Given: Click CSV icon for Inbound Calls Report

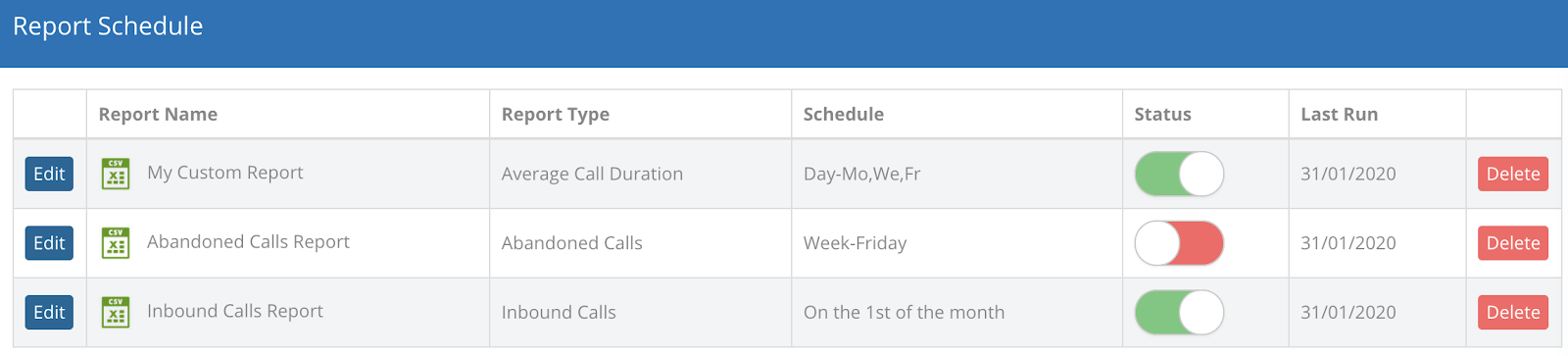Looking at the screenshot, I should 116,312.
